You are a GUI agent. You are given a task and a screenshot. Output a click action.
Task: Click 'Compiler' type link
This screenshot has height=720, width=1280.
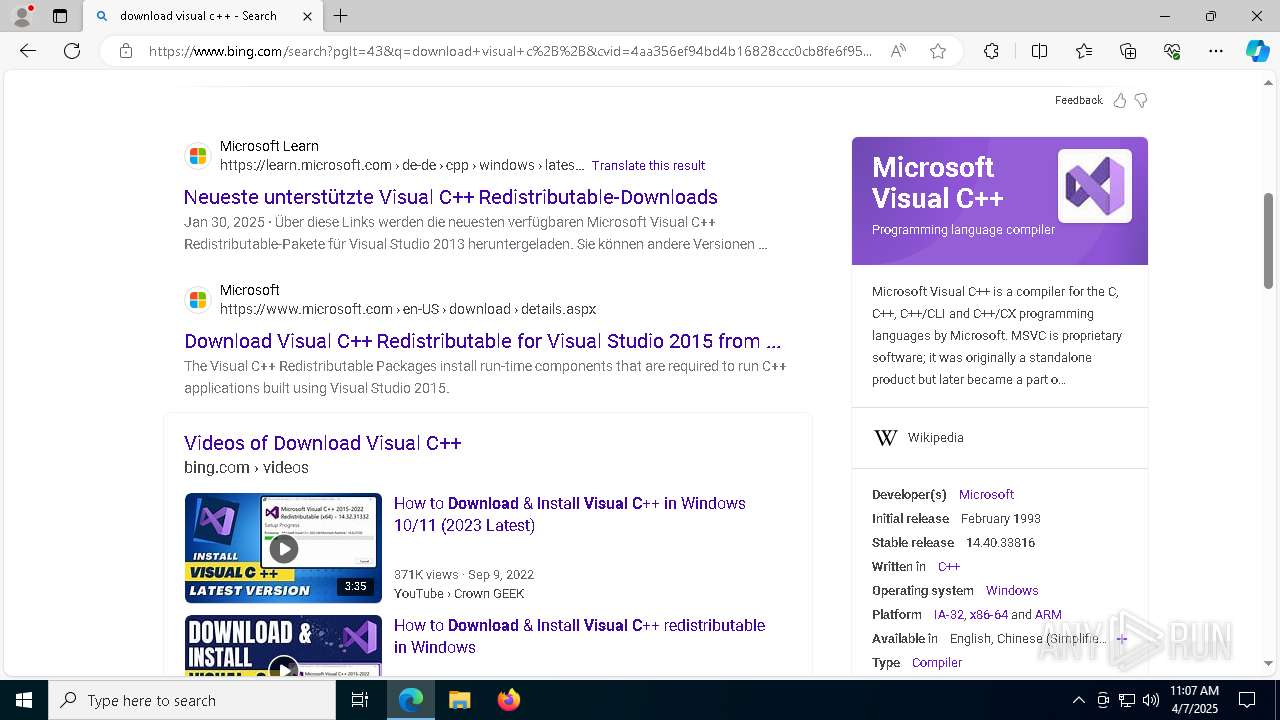pyautogui.click(x=937, y=662)
